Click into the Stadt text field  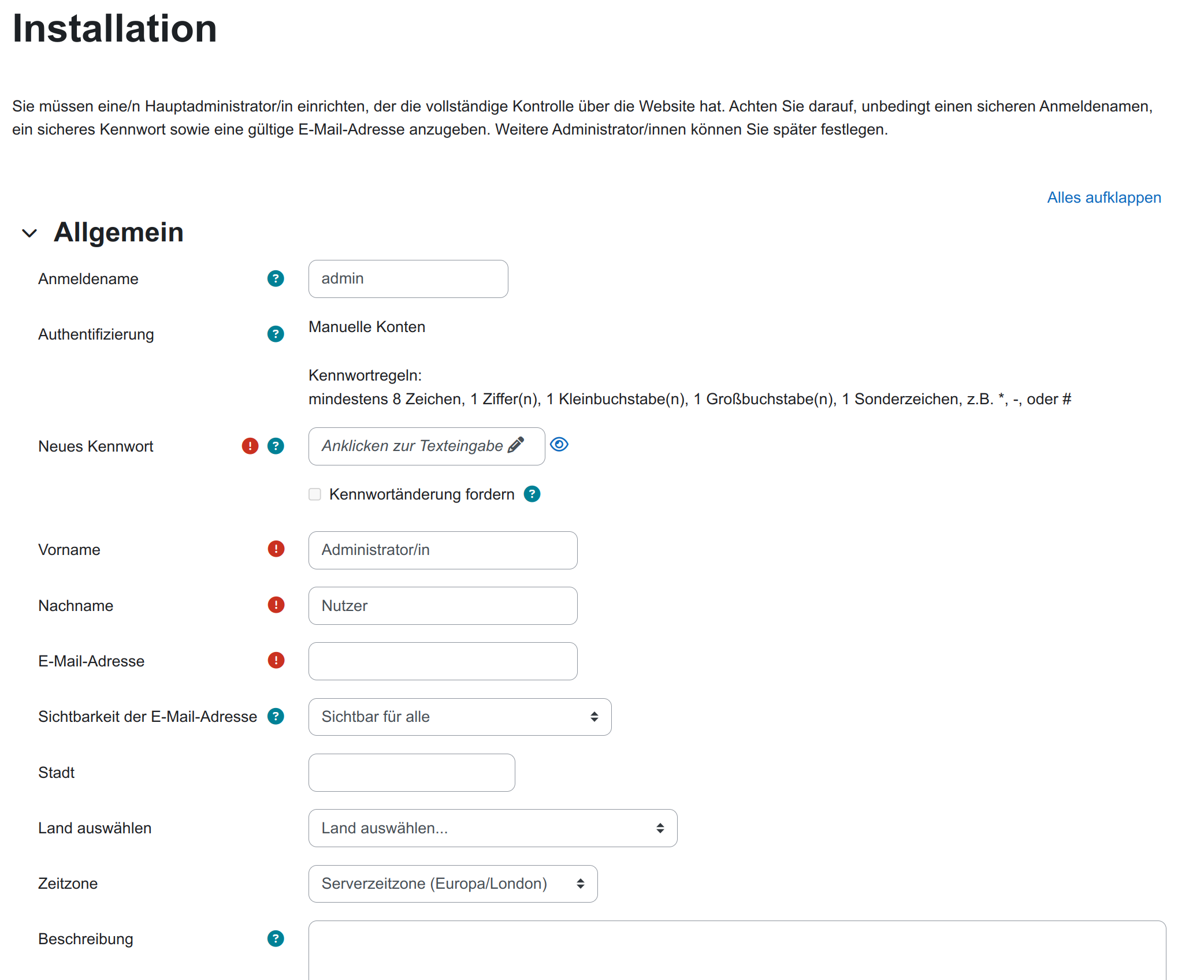pos(411,773)
